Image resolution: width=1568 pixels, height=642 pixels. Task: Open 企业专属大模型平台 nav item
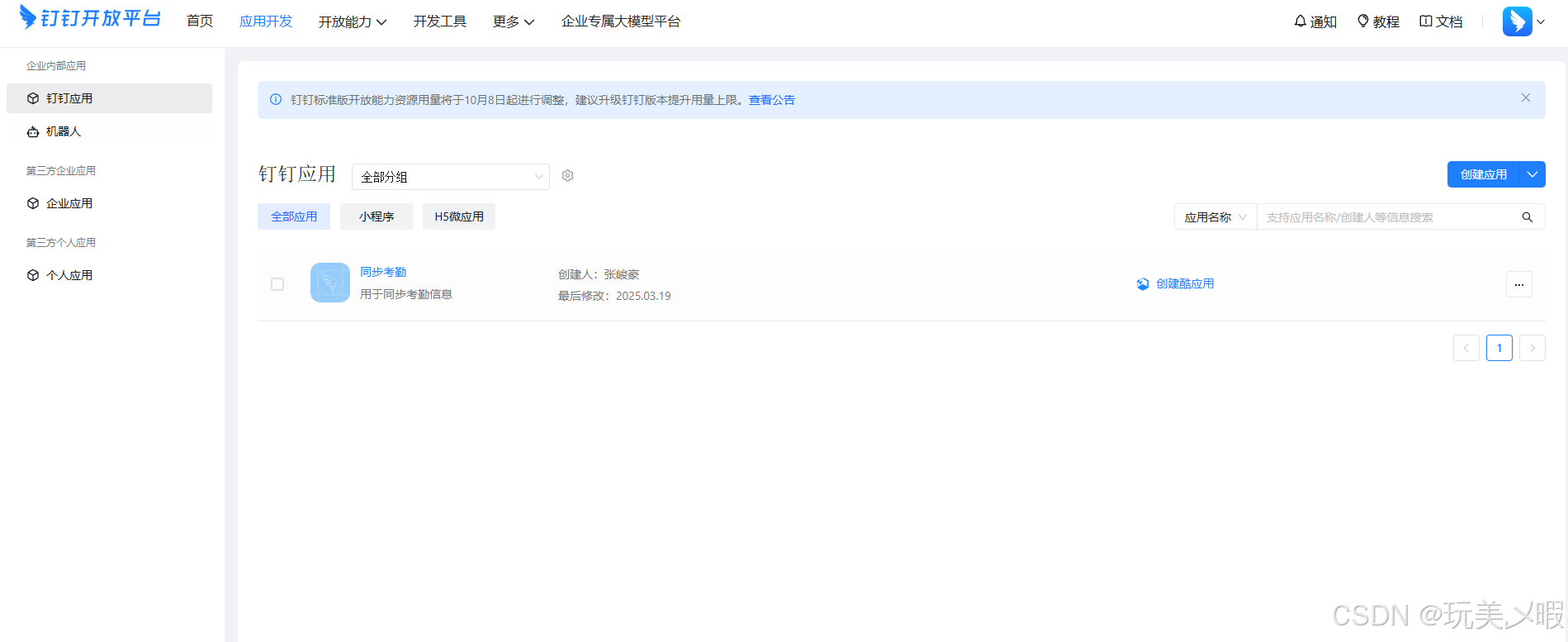pos(621,21)
